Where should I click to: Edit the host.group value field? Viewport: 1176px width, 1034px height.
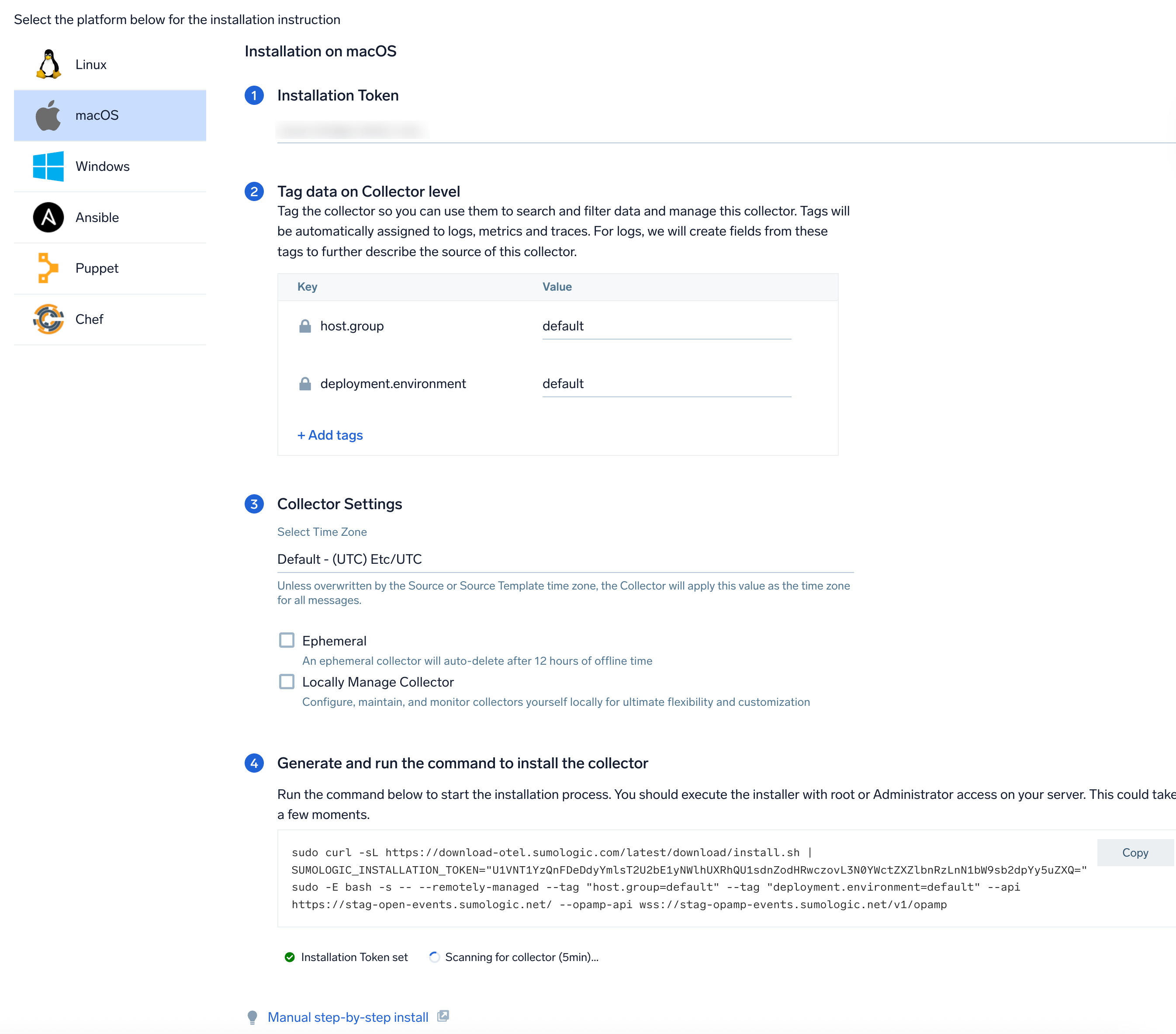[666, 326]
